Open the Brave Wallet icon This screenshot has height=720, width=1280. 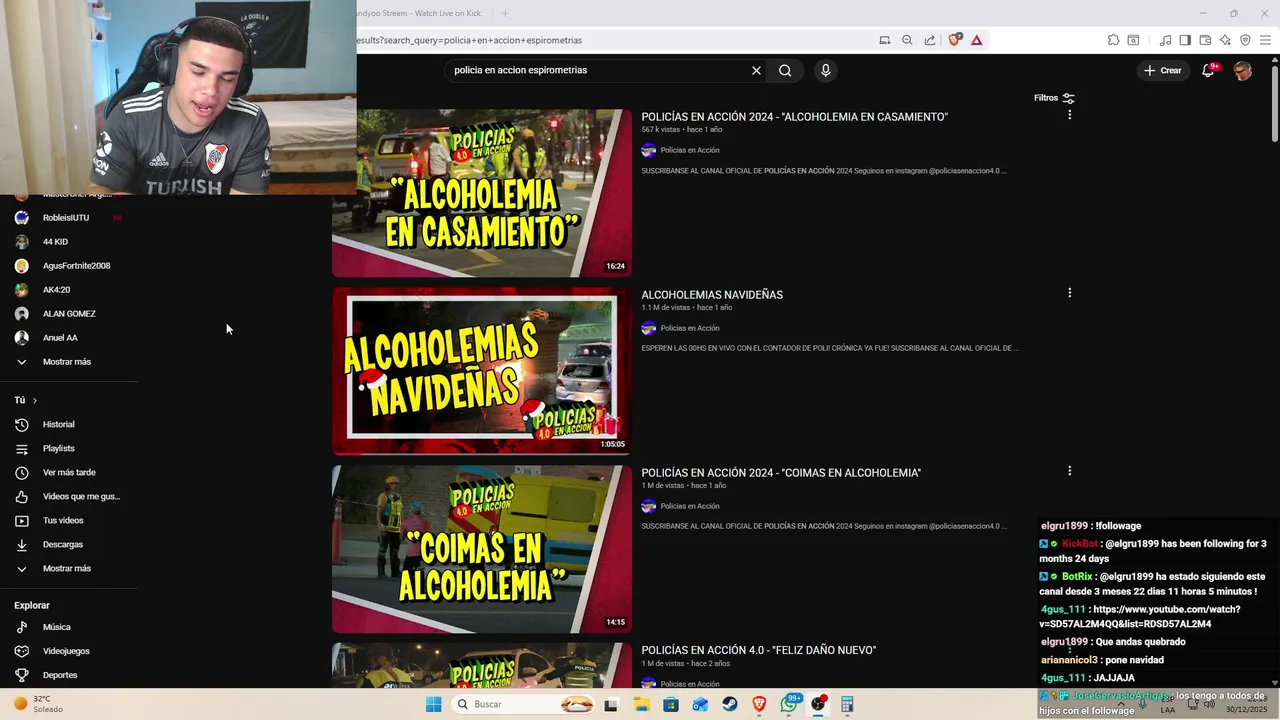(1205, 40)
